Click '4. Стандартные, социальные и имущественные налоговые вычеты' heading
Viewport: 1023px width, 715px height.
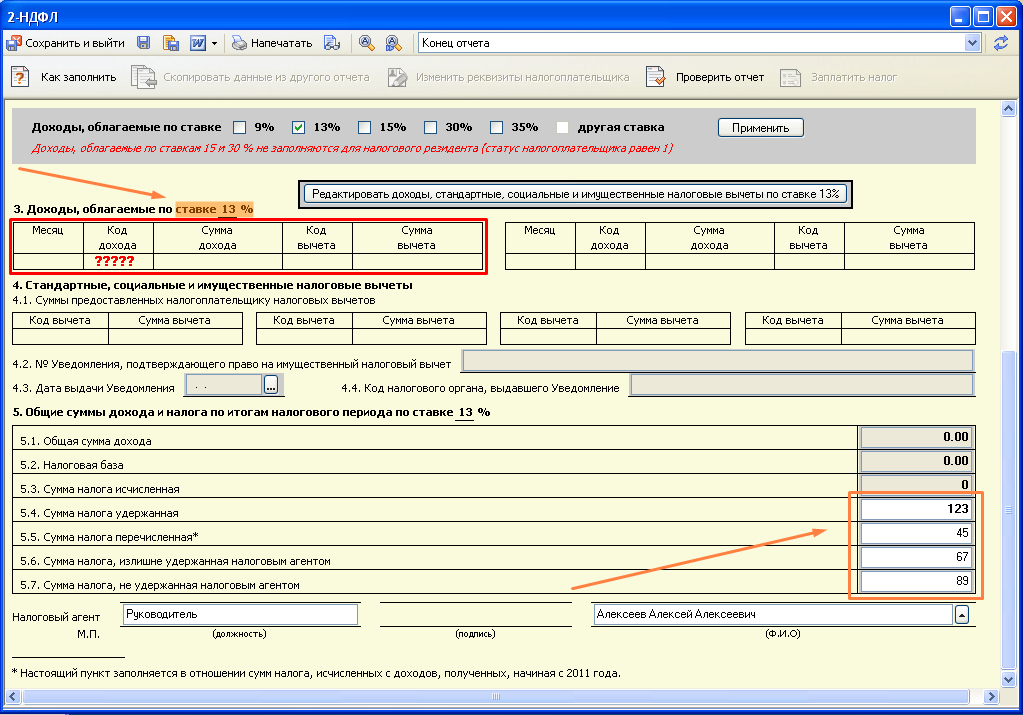[x=213, y=285]
